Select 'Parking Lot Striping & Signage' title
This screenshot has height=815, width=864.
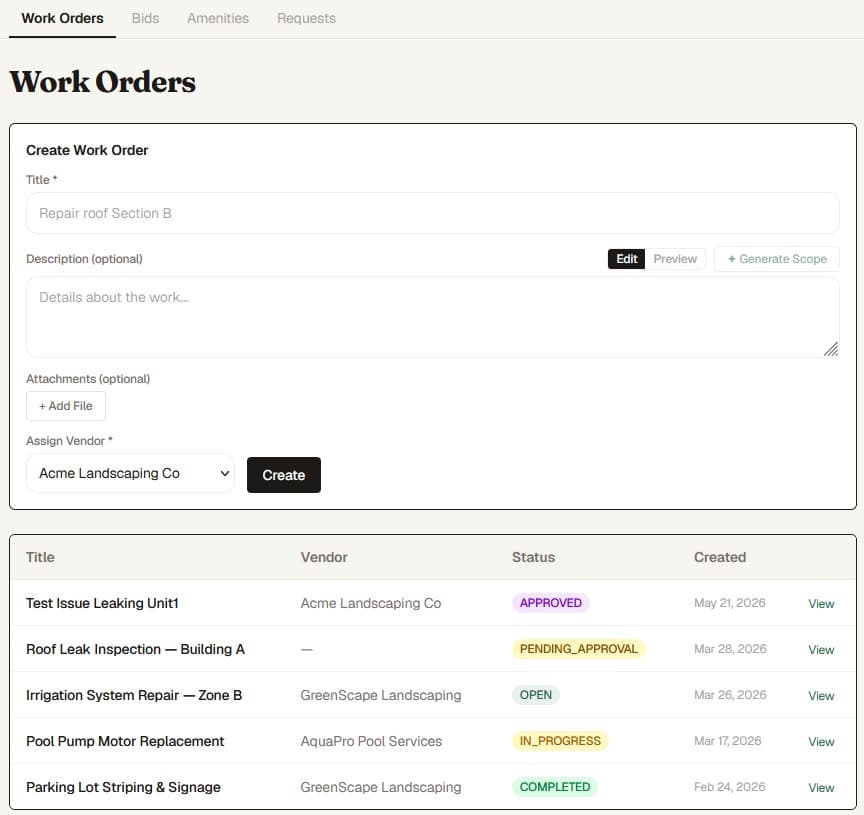pos(123,787)
